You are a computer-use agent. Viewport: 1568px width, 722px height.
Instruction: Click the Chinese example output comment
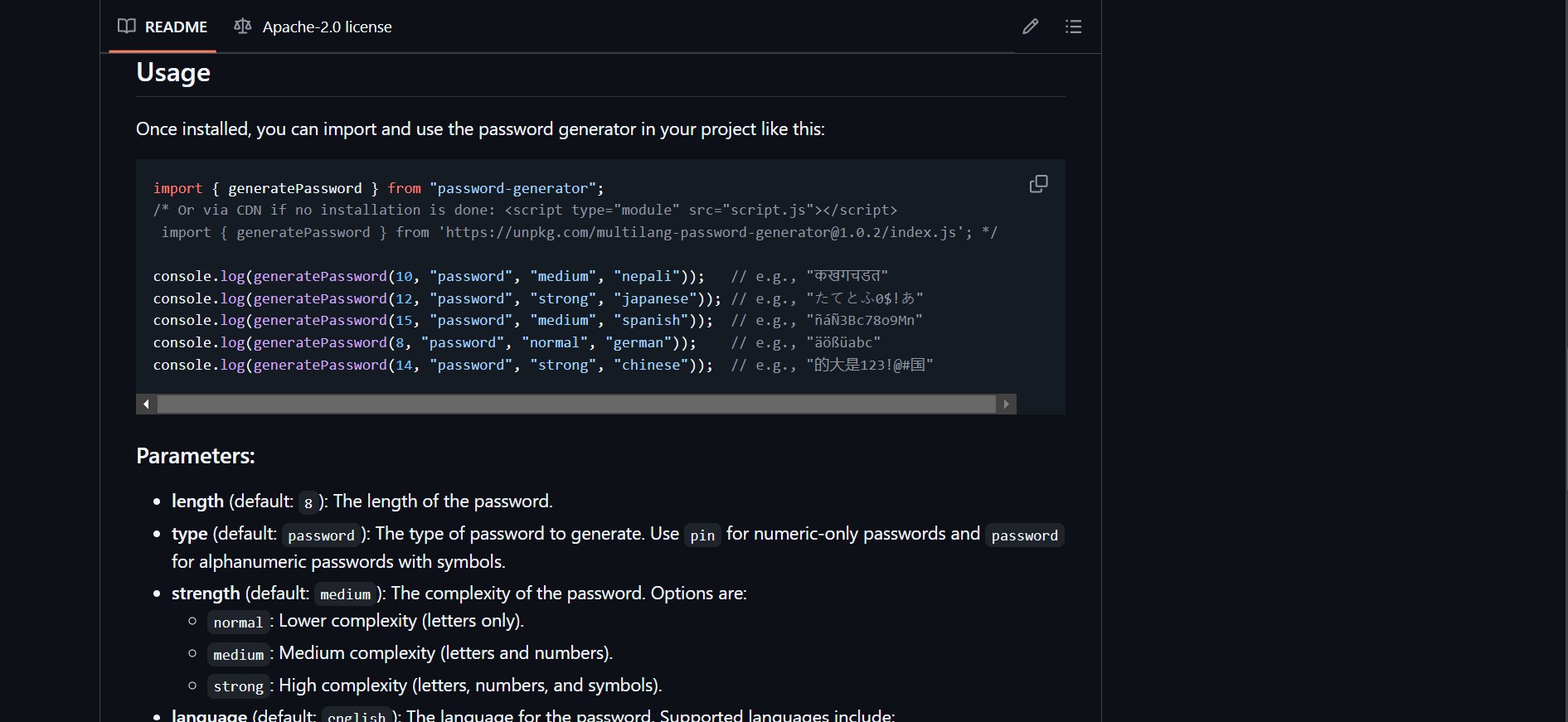[832, 365]
